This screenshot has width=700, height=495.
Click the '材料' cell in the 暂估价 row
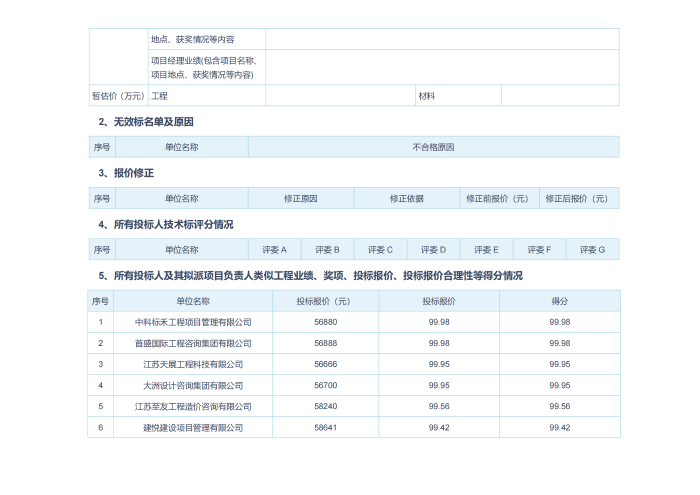[458, 96]
